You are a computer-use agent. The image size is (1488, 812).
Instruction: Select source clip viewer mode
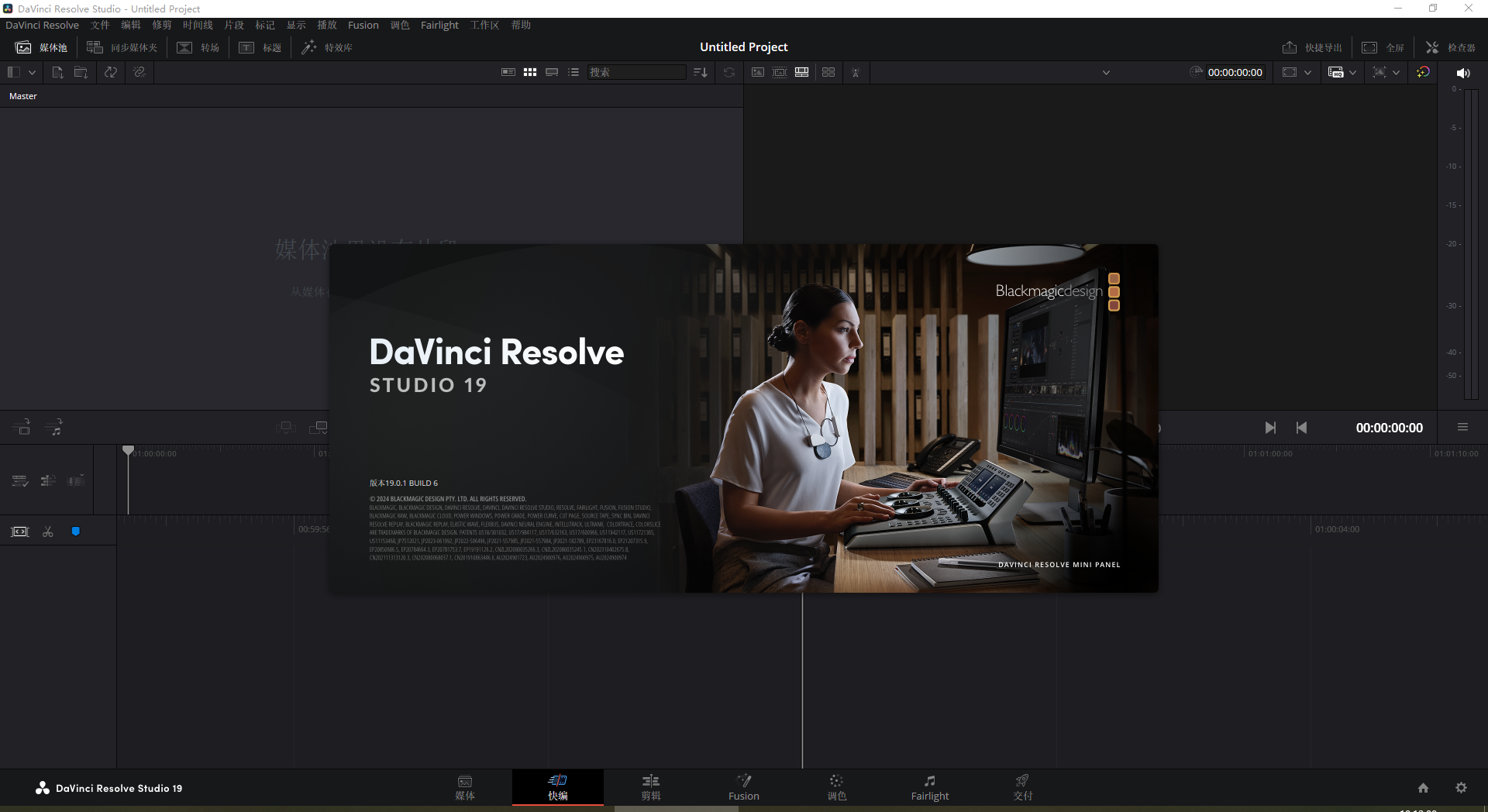pyautogui.click(x=758, y=72)
